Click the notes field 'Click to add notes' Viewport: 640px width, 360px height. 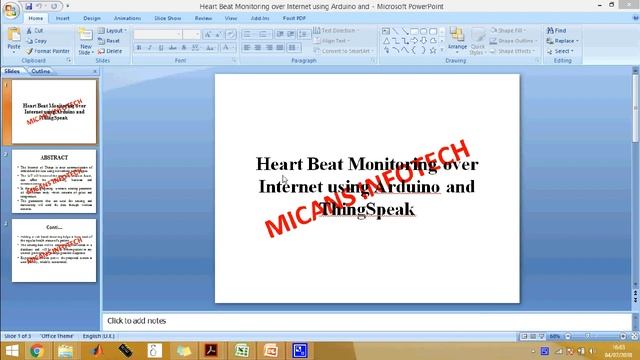coord(367,321)
